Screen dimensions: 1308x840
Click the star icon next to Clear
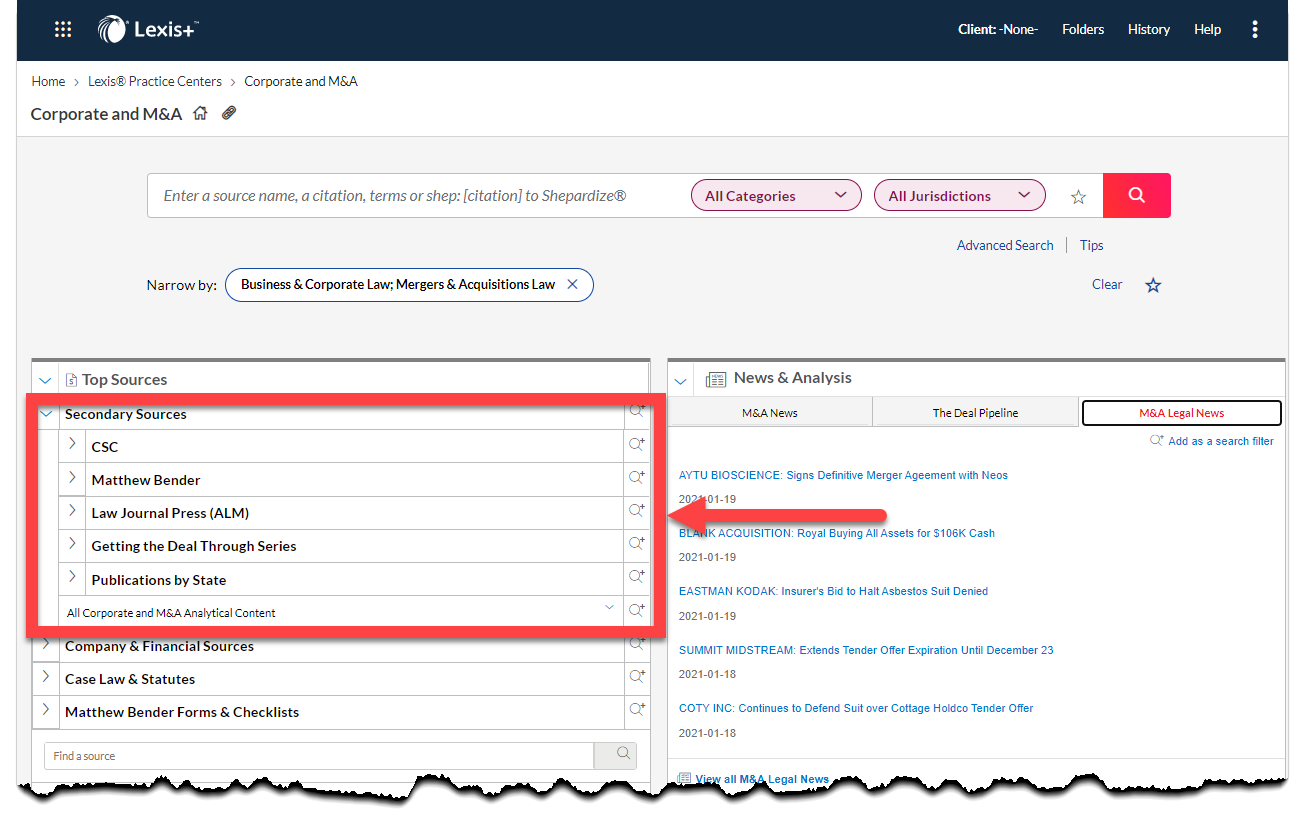click(1153, 285)
